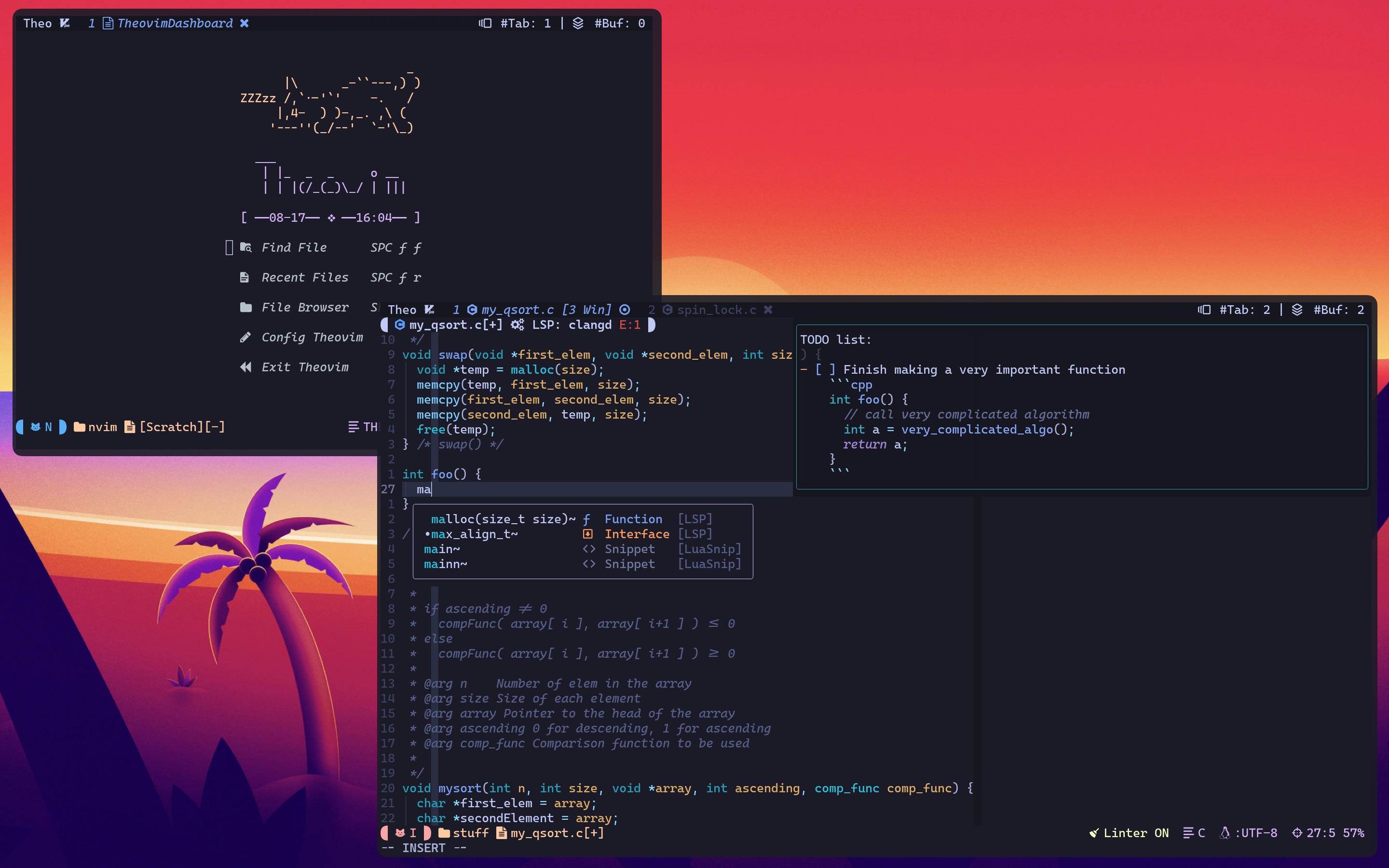Click the Function kind icon in the completion menu

point(586,519)
